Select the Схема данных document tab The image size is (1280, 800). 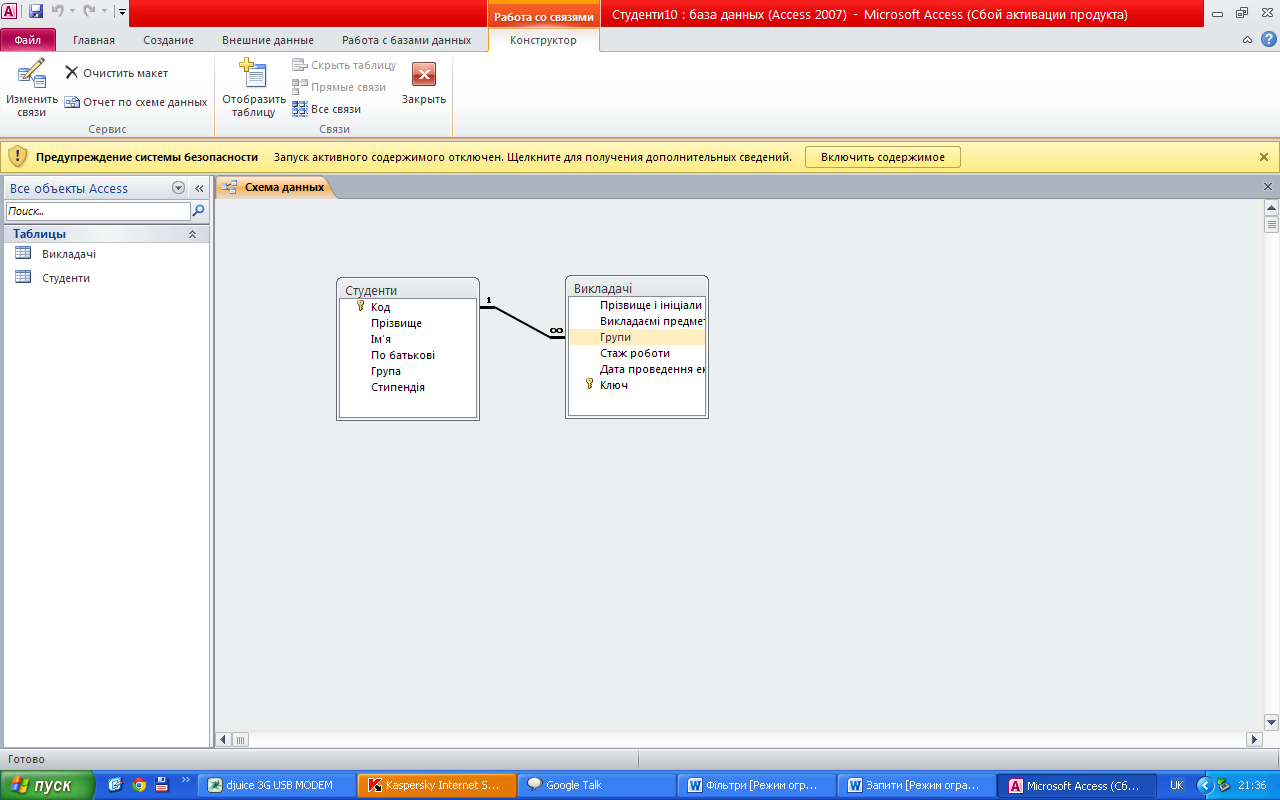(x=274, y=187)
